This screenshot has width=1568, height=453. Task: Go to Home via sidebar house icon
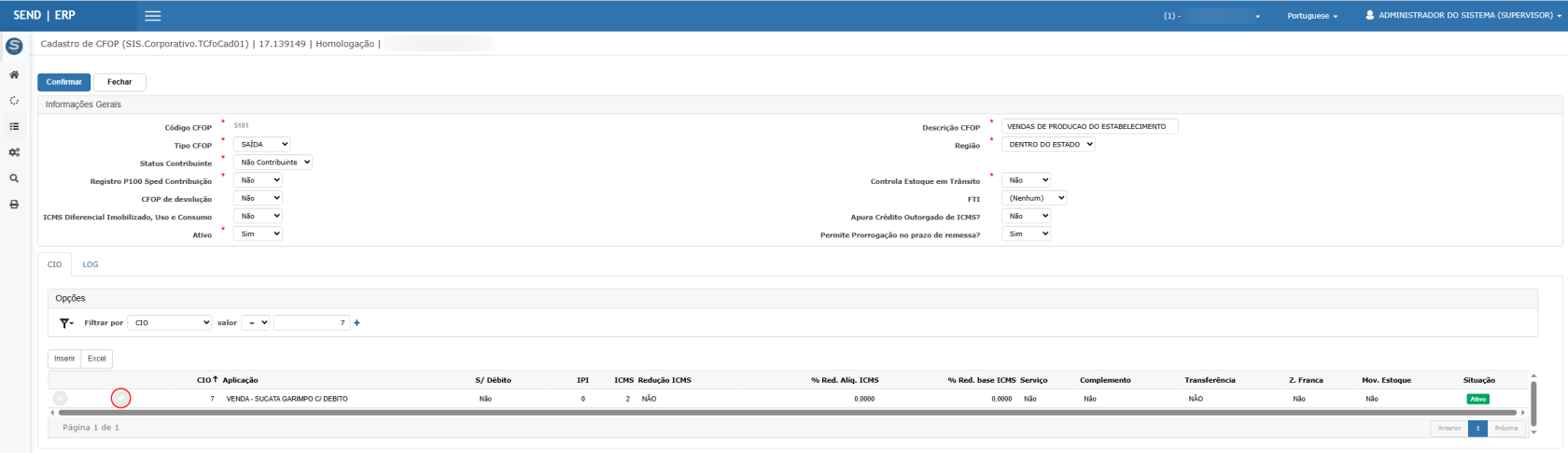(14, 75)
